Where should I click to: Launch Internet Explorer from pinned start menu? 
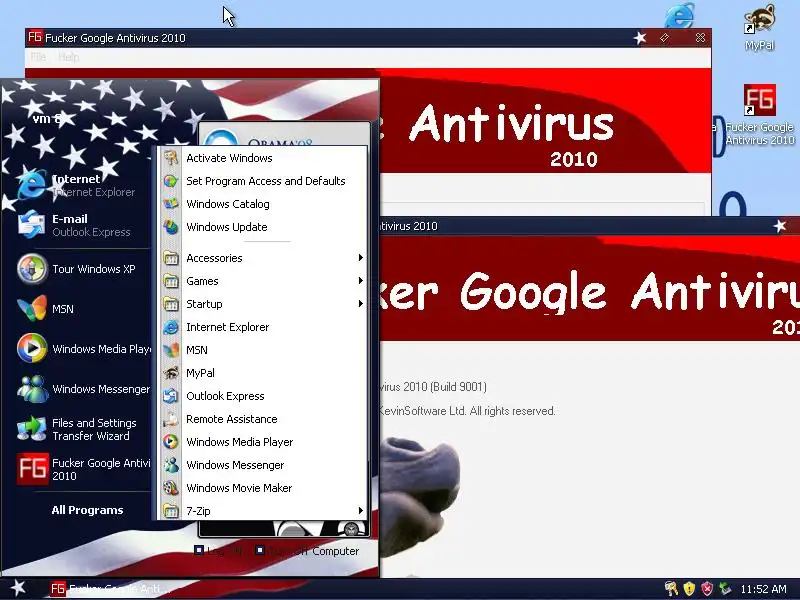click(x=82, y=185)
